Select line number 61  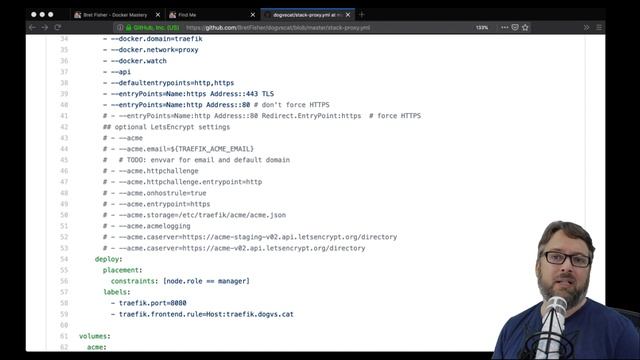pos(64,336)
